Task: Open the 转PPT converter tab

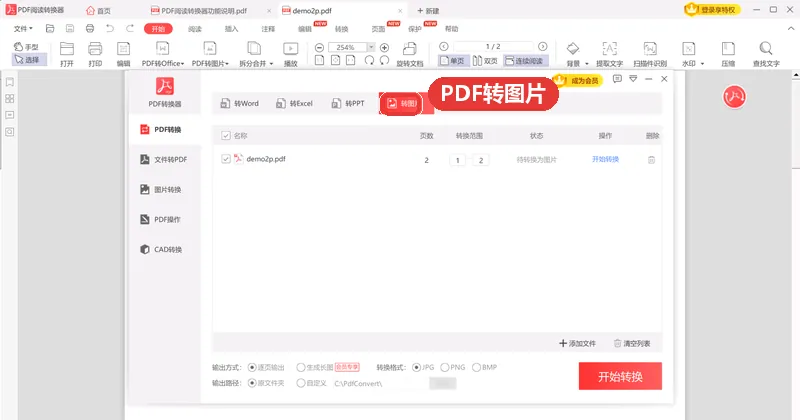Action: point(348,104)
